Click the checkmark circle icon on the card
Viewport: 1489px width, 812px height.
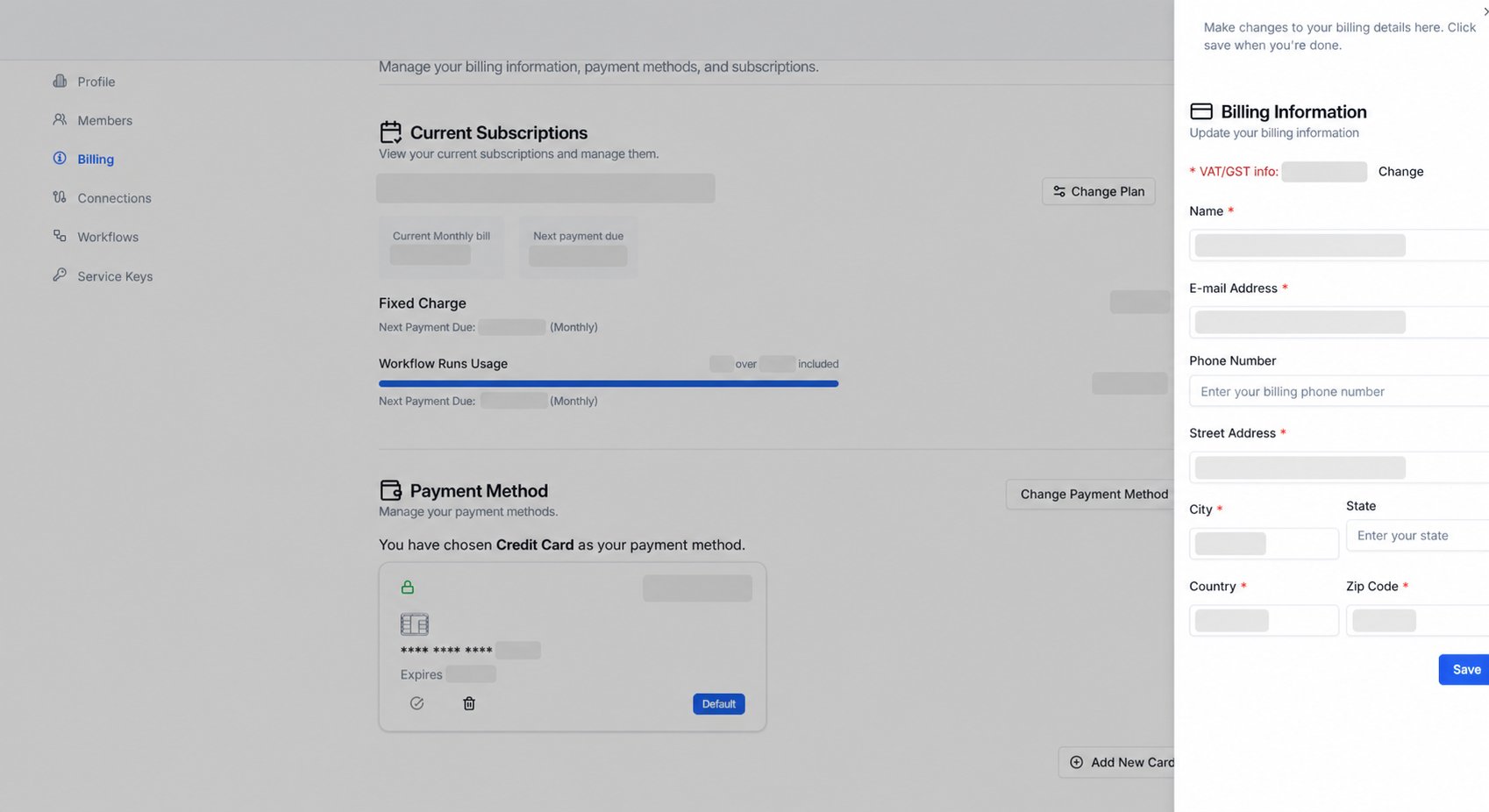pos(417,703)
